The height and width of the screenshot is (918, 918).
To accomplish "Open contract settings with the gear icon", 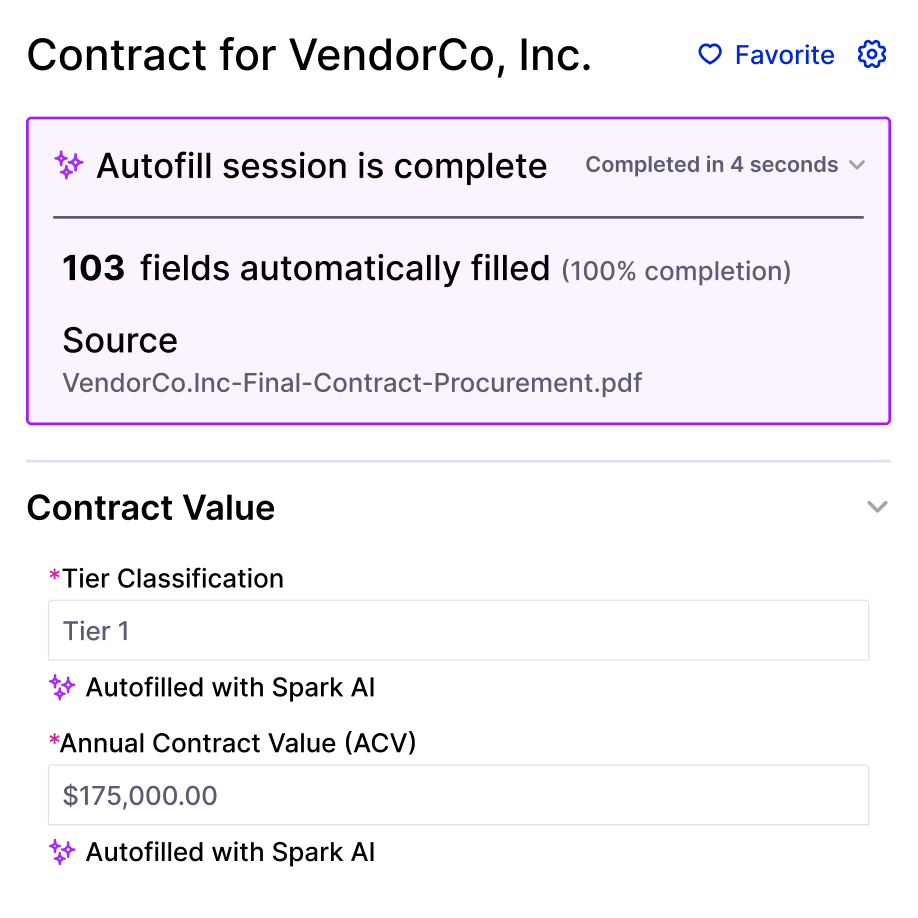I will pos(871,55).
